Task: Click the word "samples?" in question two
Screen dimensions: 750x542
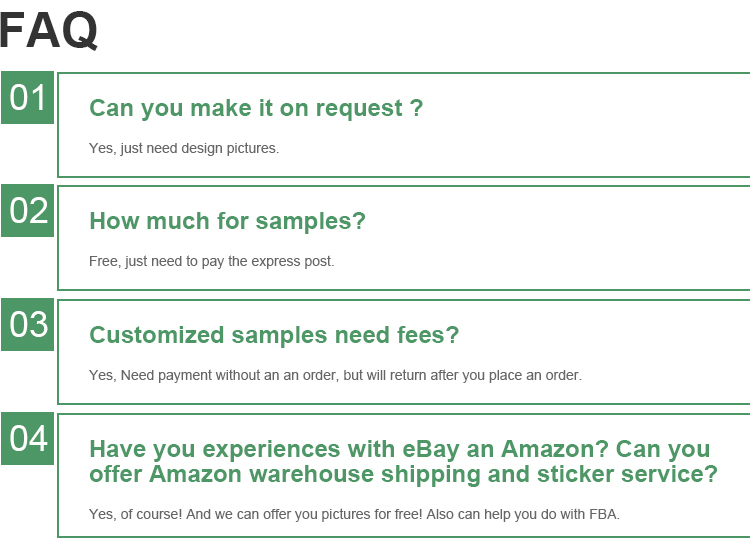Action: [x=311, y=221]
